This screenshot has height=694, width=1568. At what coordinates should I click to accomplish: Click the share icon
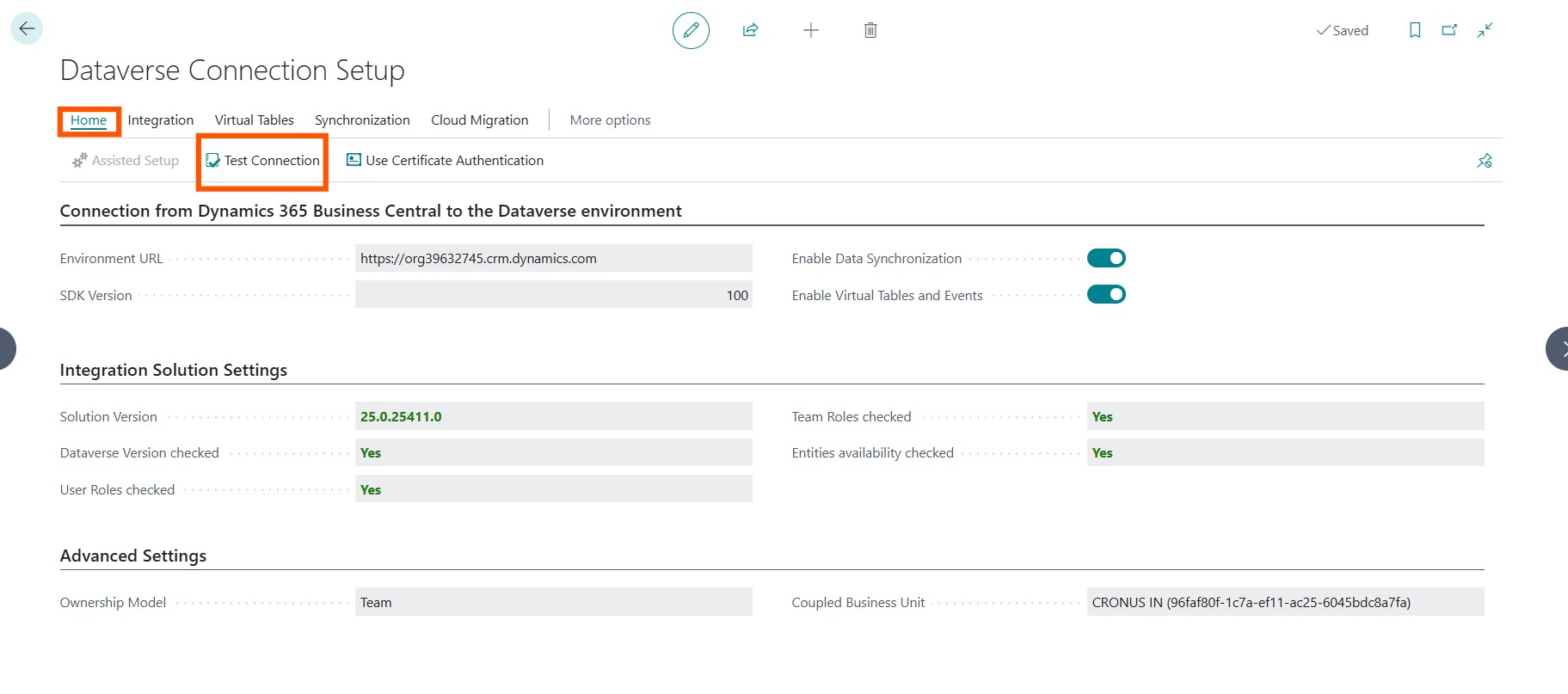(x=750, y=30)
